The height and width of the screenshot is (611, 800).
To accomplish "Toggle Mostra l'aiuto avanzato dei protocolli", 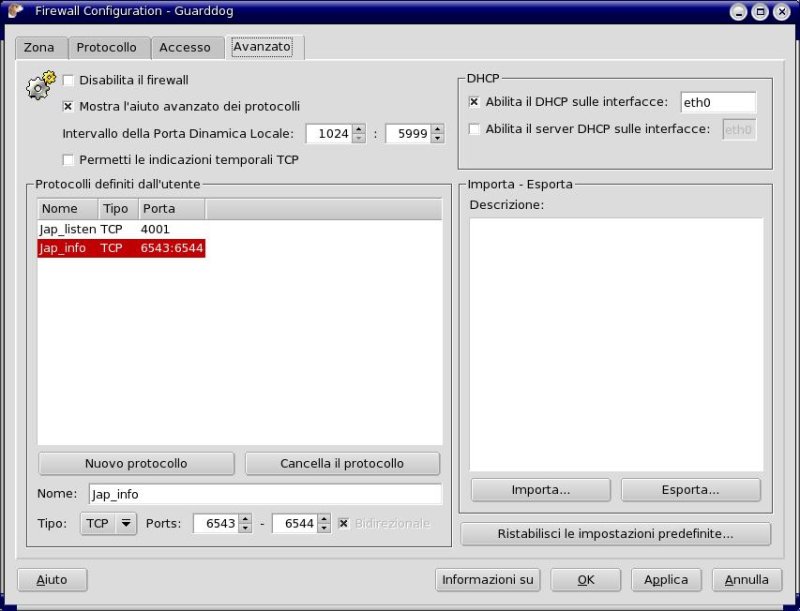I will point(69,106).
